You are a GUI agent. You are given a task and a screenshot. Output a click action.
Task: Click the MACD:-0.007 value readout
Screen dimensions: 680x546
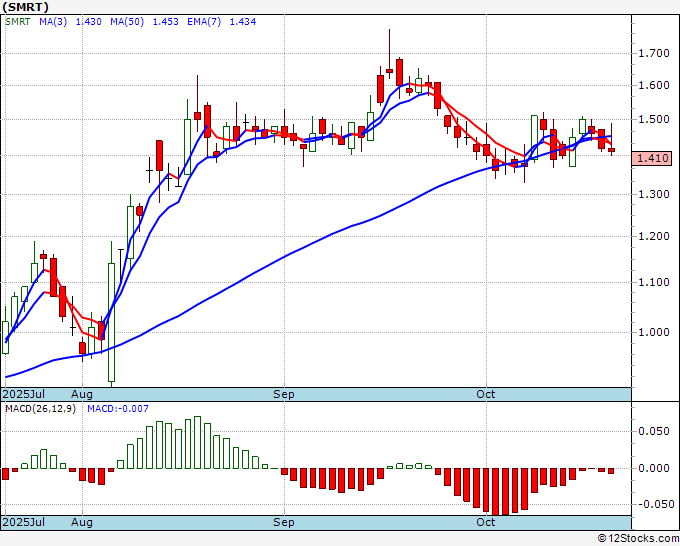(x=118, y=409)
